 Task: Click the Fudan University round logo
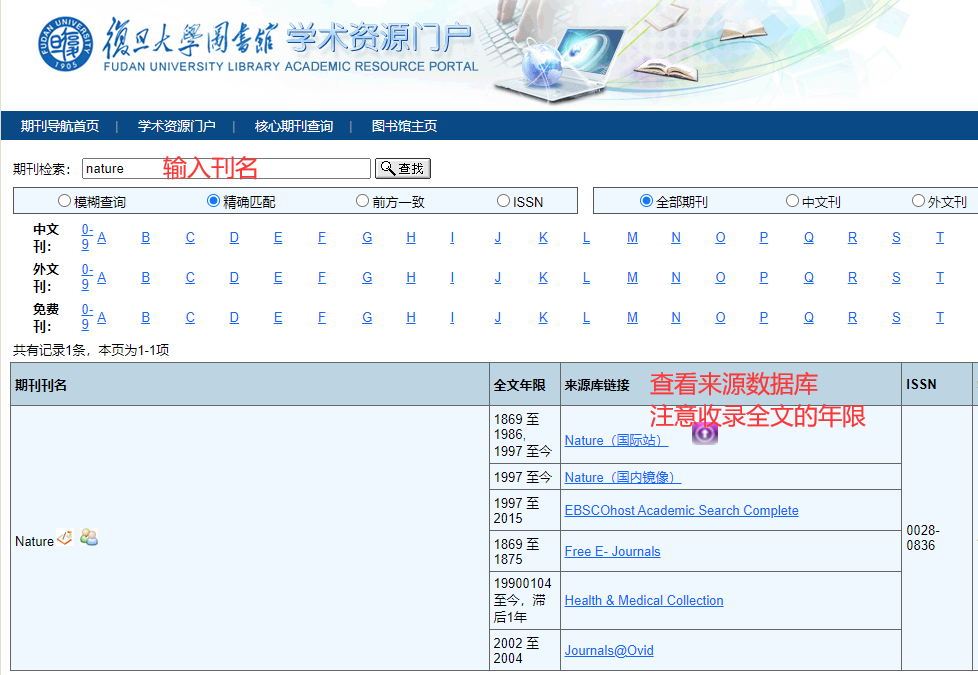[67, 44]
